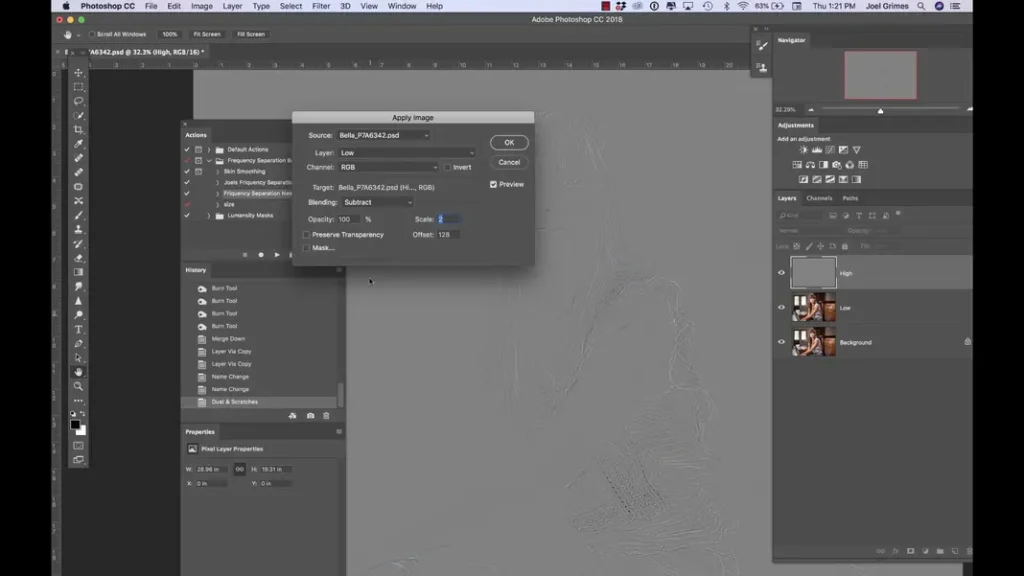Toggle the Invert checkbox

tap(447, 168)
